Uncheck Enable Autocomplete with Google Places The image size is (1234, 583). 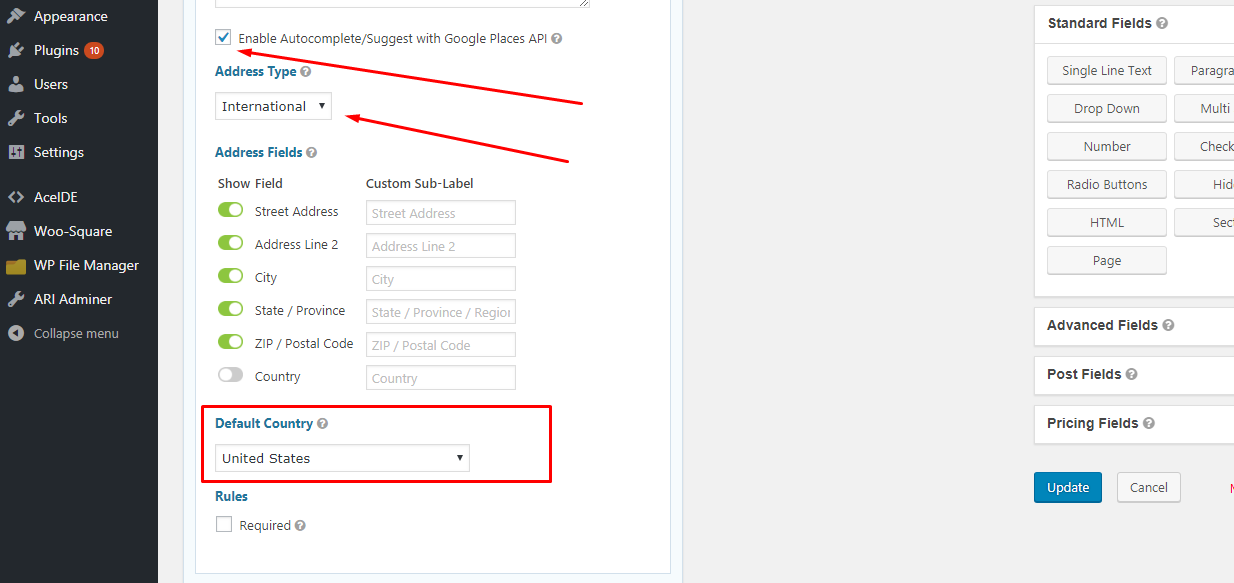pos(223,38)
